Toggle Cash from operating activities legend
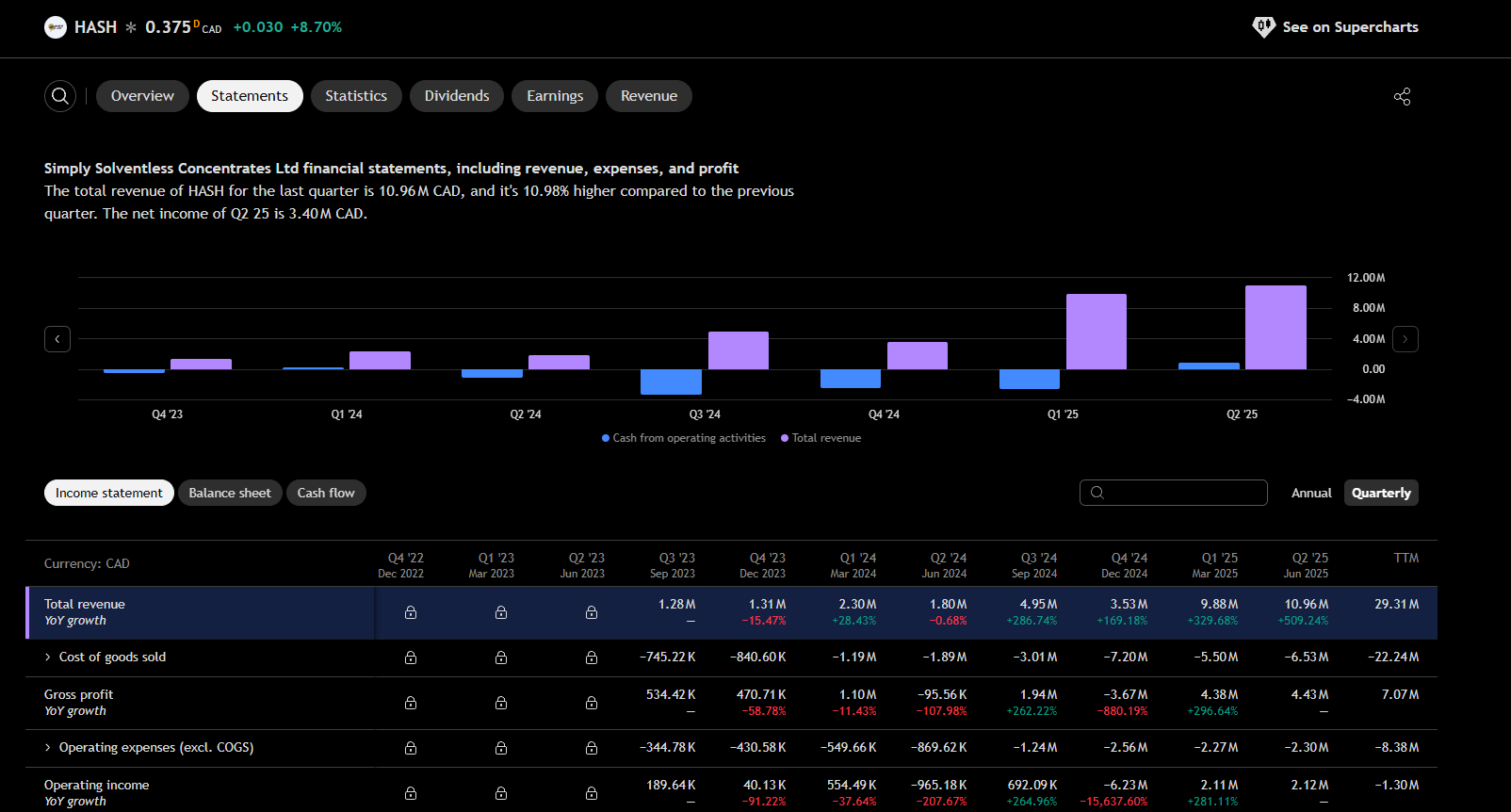Image resolution: width=1511 pixels, height=812 pixels. 684,438
